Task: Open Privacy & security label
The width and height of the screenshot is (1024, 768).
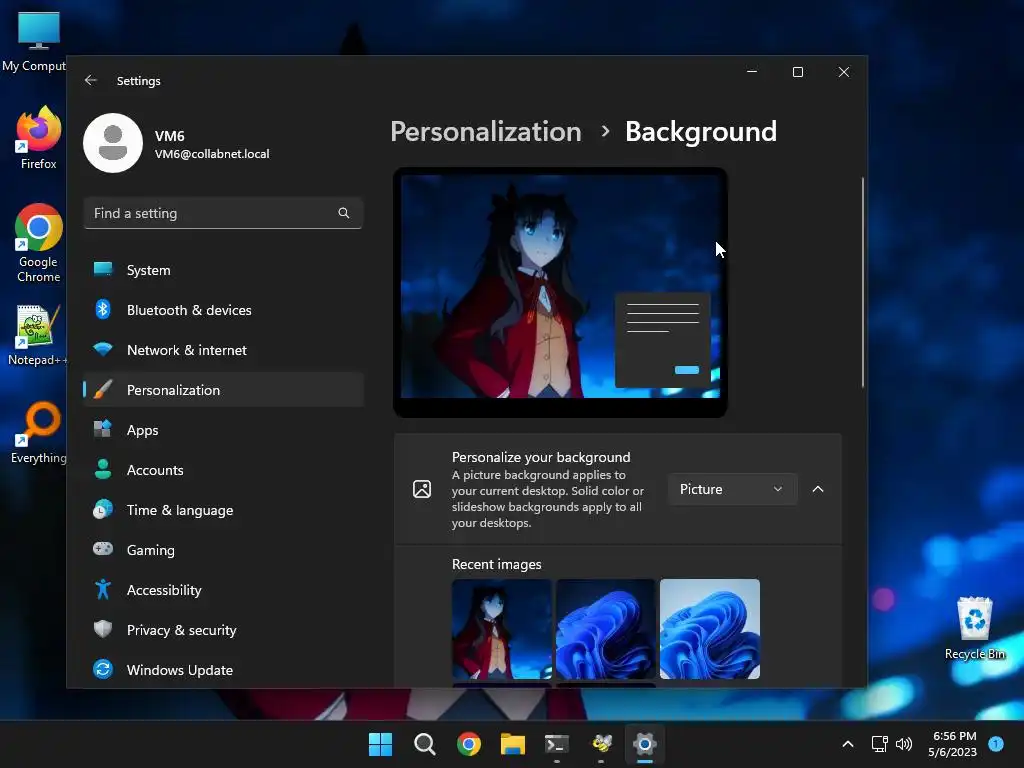Action: click(x=182, y=630)
